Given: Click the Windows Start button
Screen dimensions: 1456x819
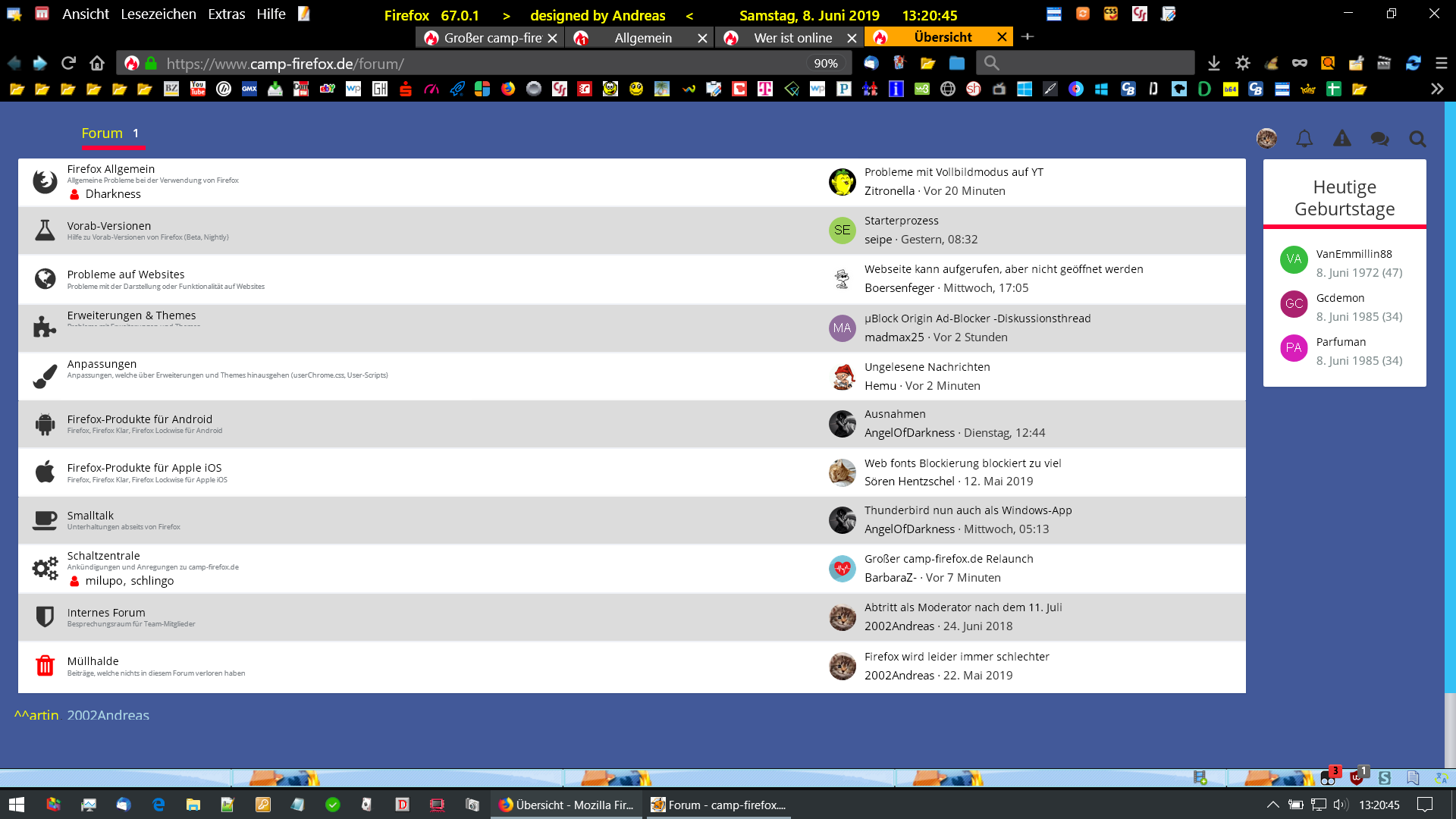Looking at the screenshot, I should click(17, 805).
